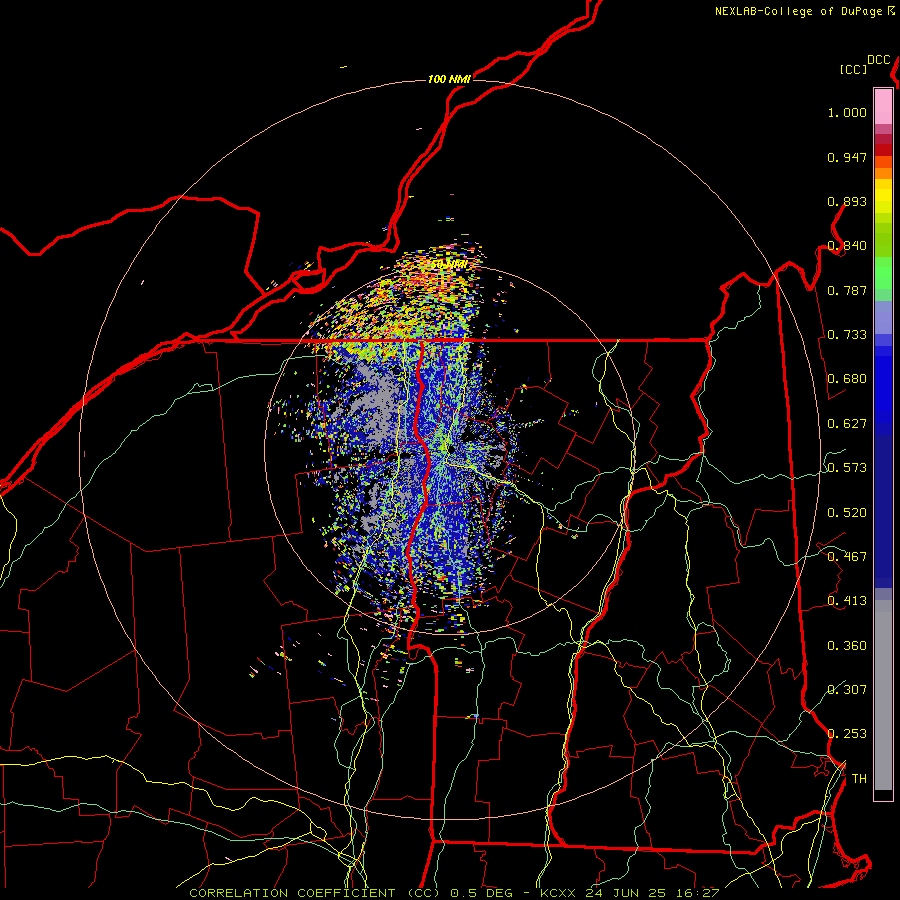Select the 0.360 legend value
900x900 pixels.
[x=847, y=646]
